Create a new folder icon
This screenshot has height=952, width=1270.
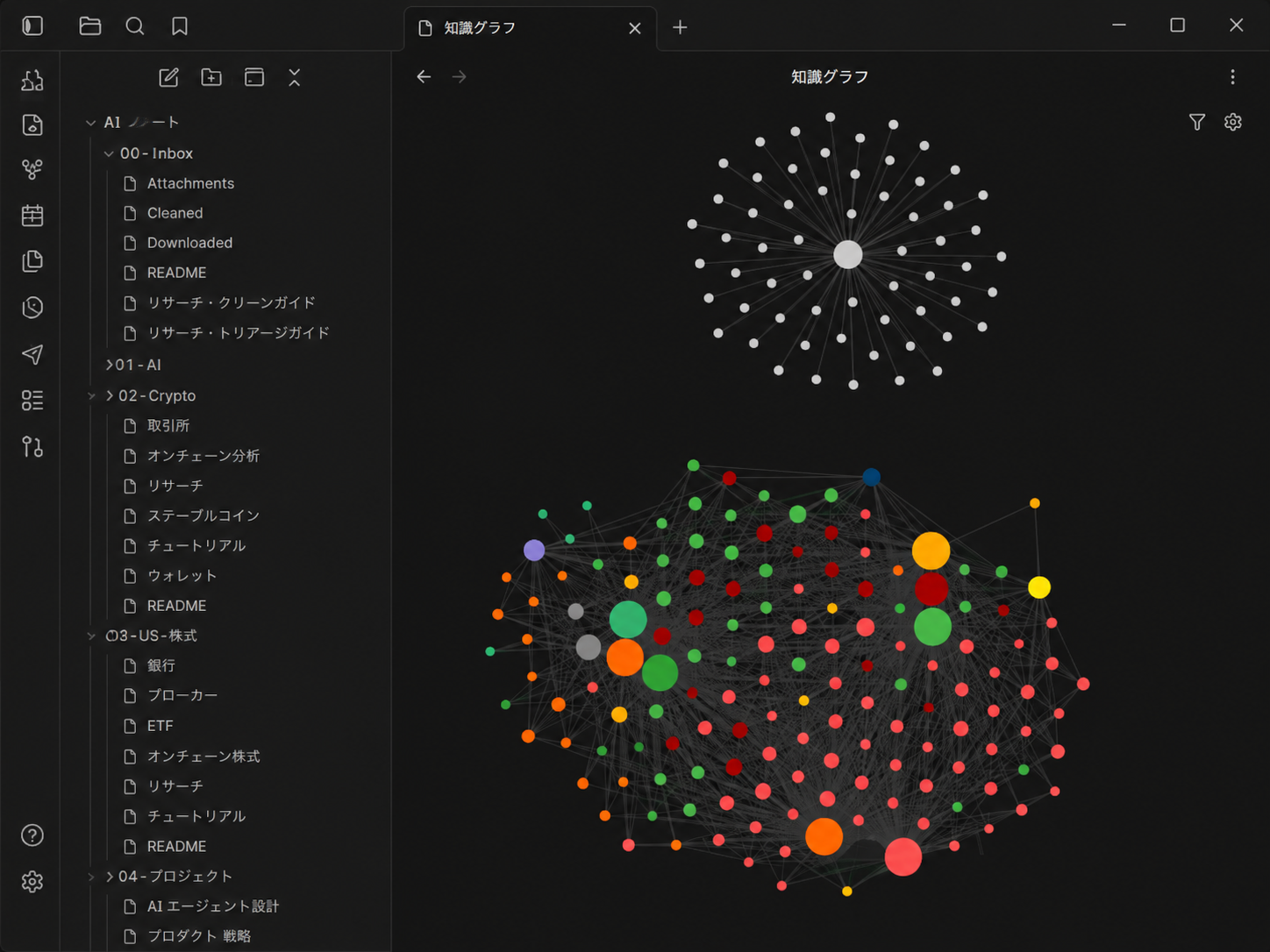coord(211,77)
